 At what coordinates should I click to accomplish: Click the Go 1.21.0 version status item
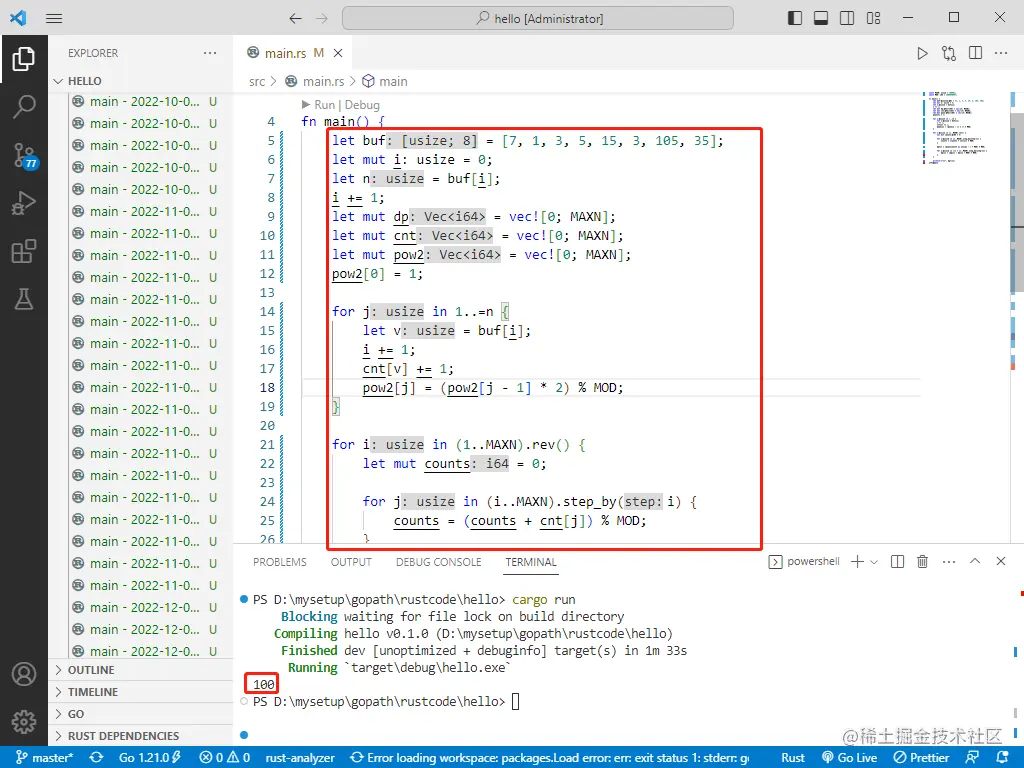pyautogui.click(x=150, y=758)
